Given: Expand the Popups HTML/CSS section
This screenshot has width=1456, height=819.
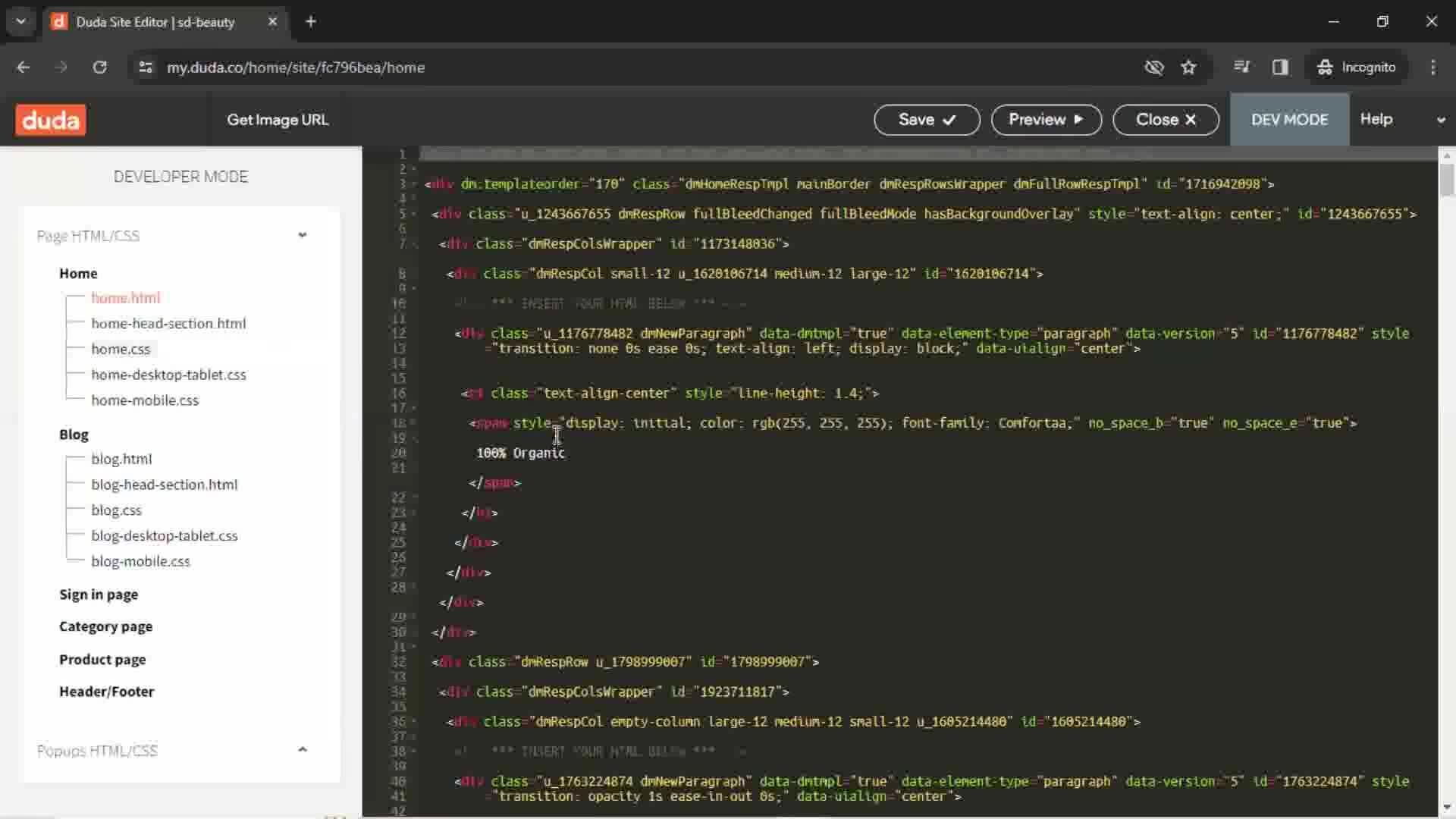Looking at the screenshot, I should point(303,750).
